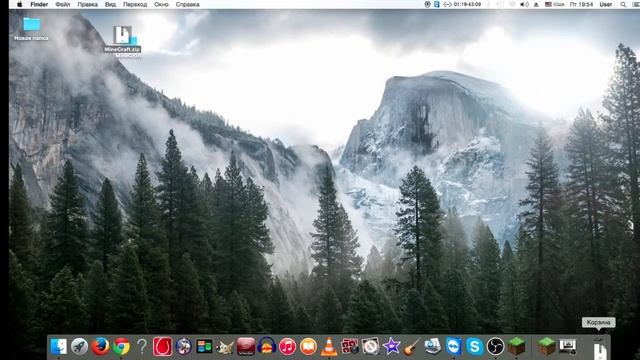640x360 pixels.
Task: Open the Skype status icon in menu bar
Action: point(436,4)
